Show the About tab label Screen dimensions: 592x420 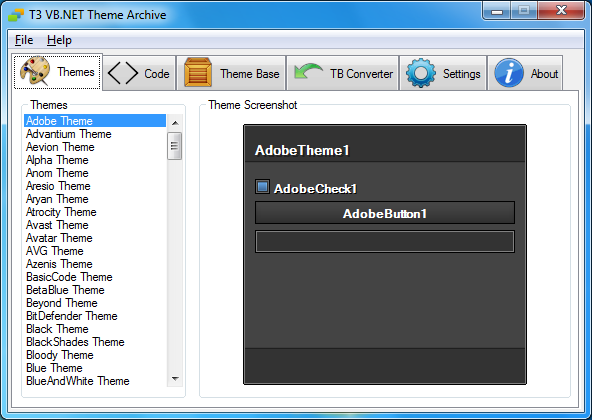[x=544, y=74]
